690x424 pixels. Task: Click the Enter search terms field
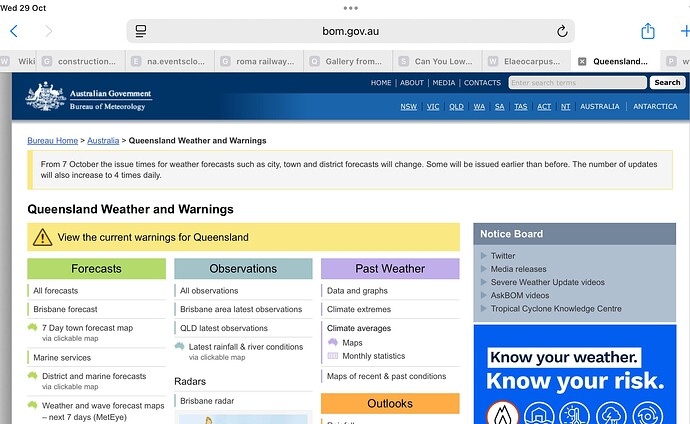(x=577, y=83)
